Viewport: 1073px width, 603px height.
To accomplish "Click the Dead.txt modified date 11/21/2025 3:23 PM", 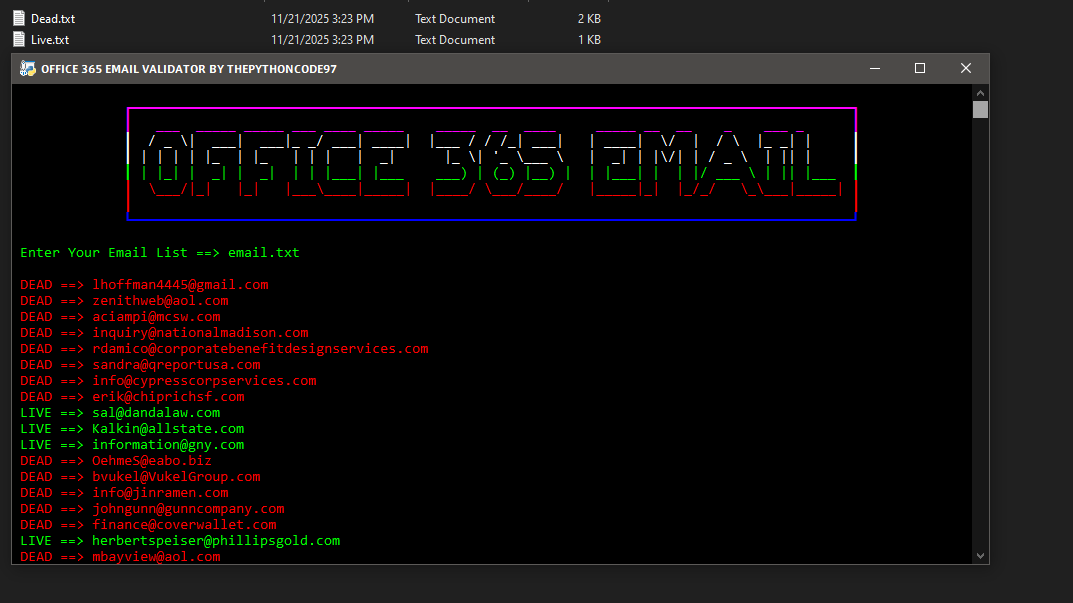I will tap(322, 18).
